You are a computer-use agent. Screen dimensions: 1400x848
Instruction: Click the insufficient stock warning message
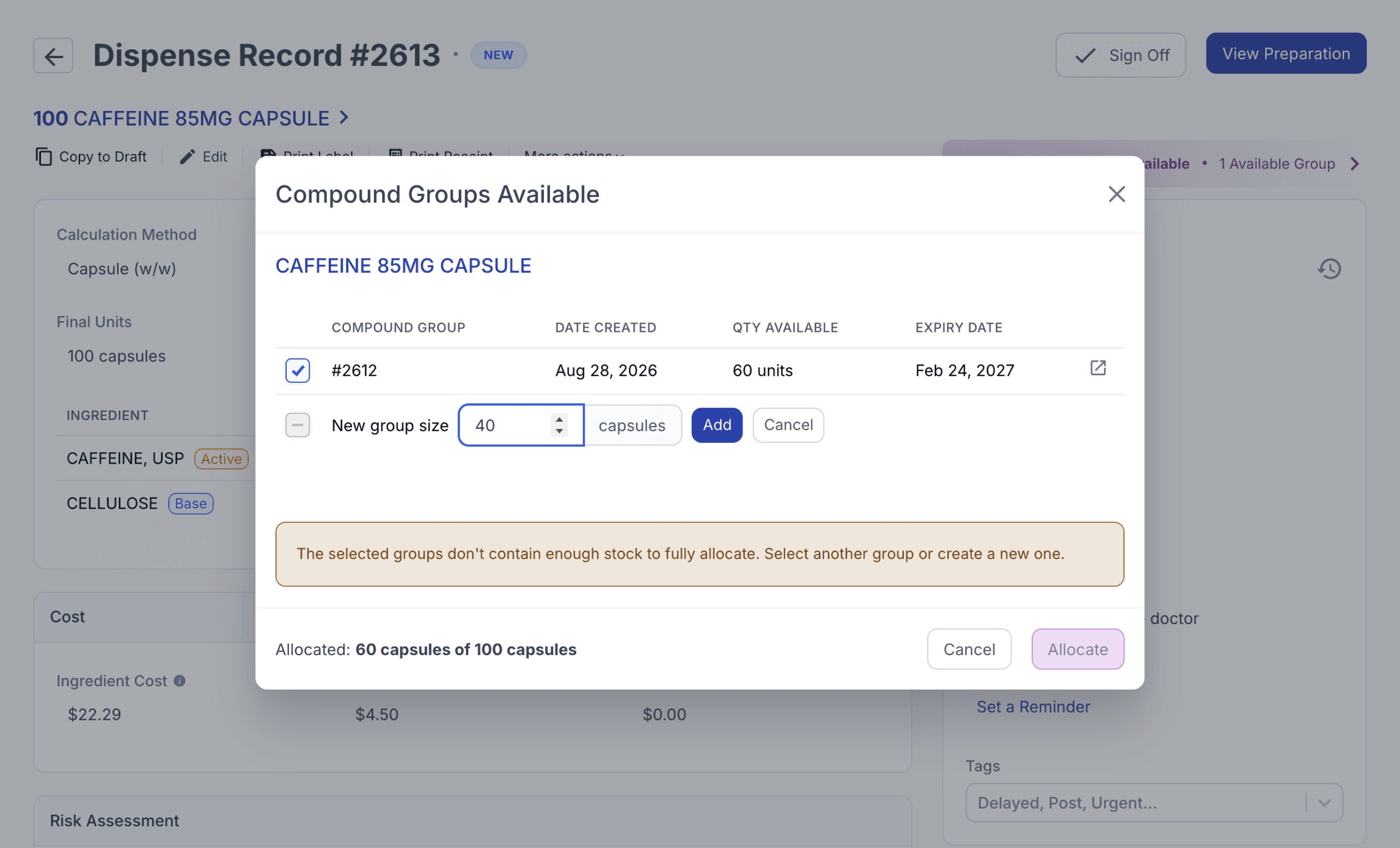point(699,554)
